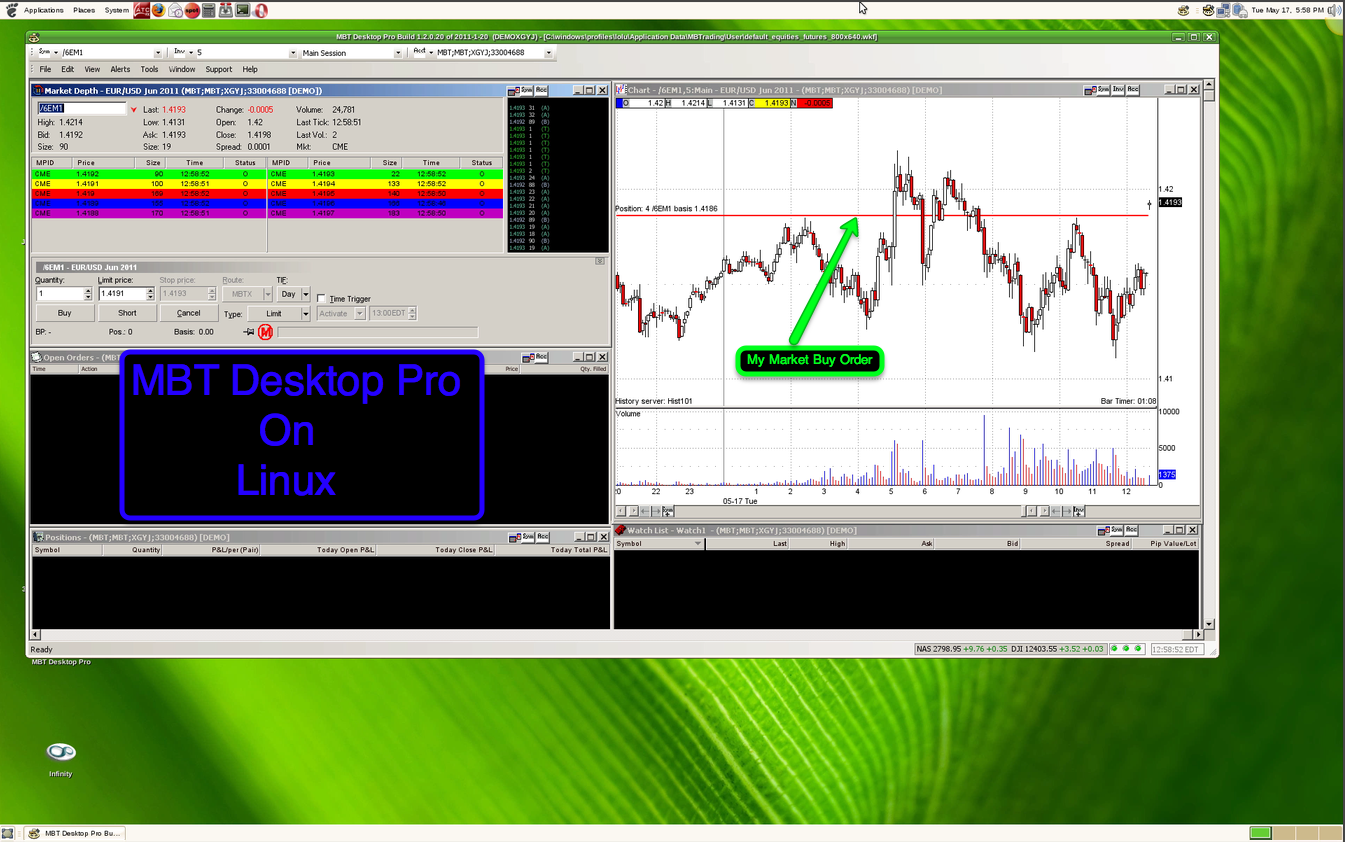Launch Opera browser from the top panel
This screenshot has width=1345, height=842.
click(x=260, y=10)
